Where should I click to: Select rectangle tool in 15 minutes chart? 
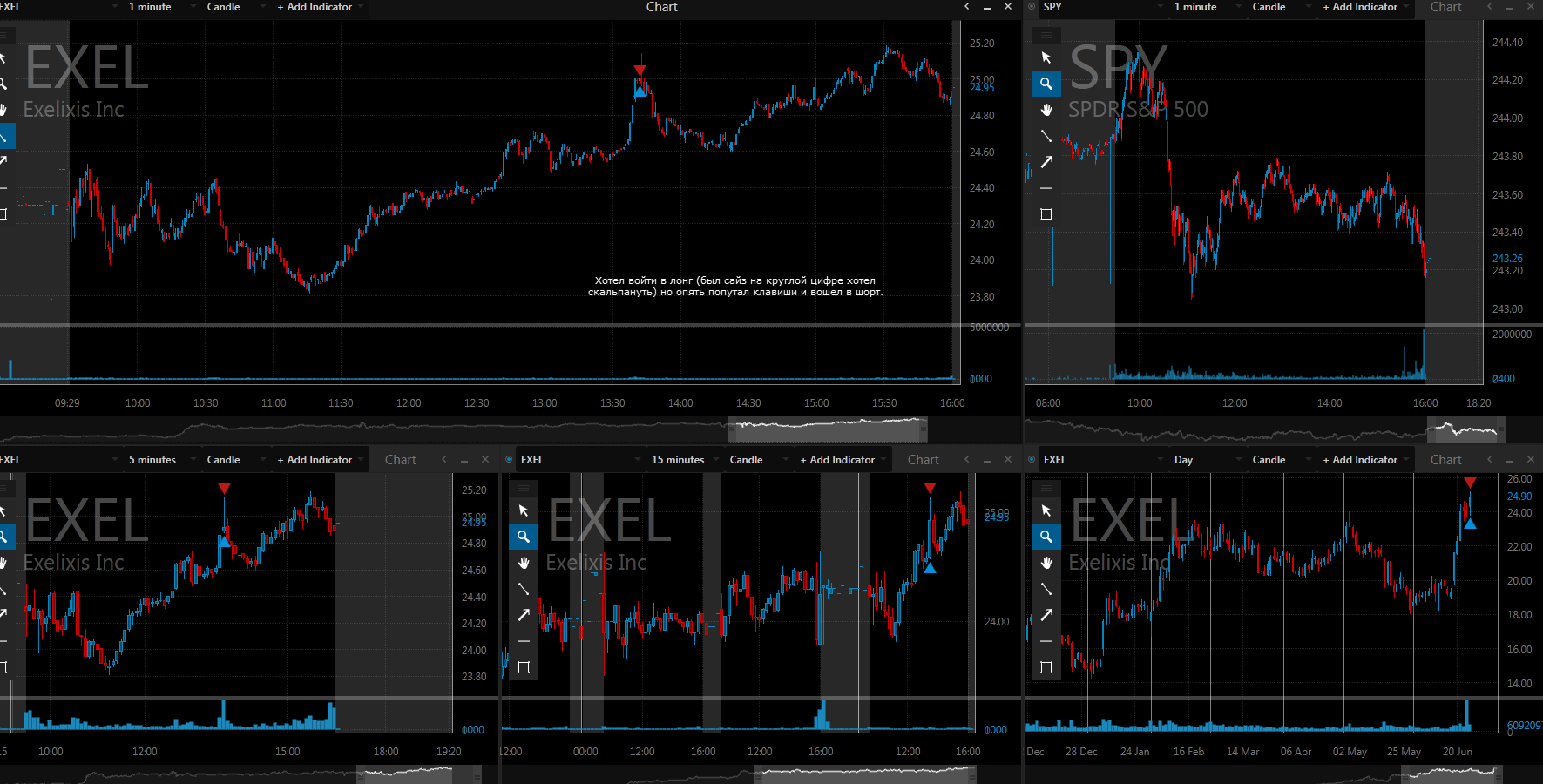[524, 667]
